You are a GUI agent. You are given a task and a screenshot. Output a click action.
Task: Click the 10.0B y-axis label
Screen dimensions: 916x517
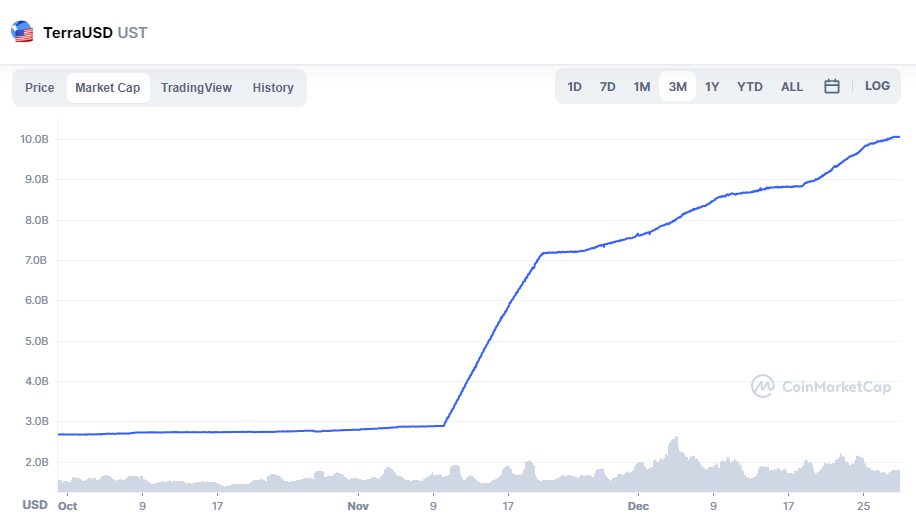pyautogui.click(x=34, y=139)
